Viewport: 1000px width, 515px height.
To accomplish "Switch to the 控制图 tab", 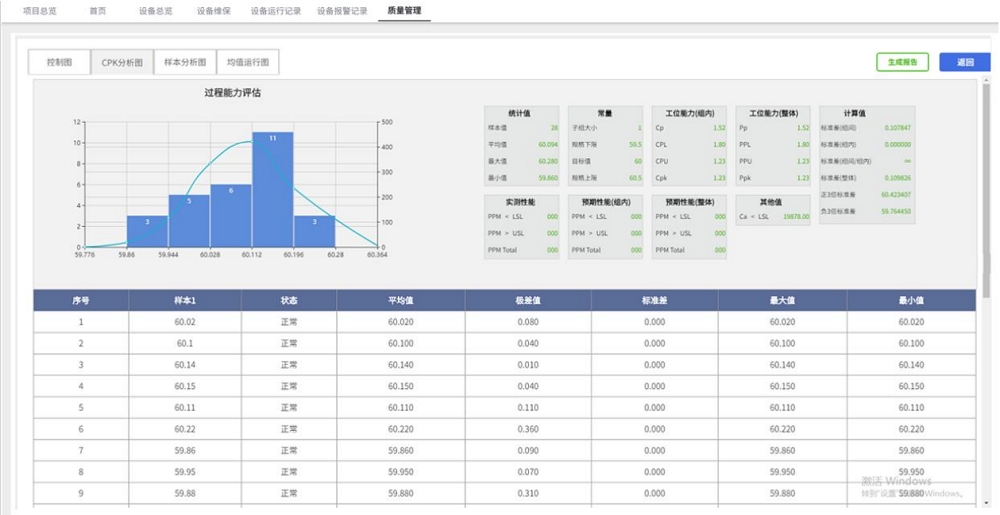I will pos(59,62).
